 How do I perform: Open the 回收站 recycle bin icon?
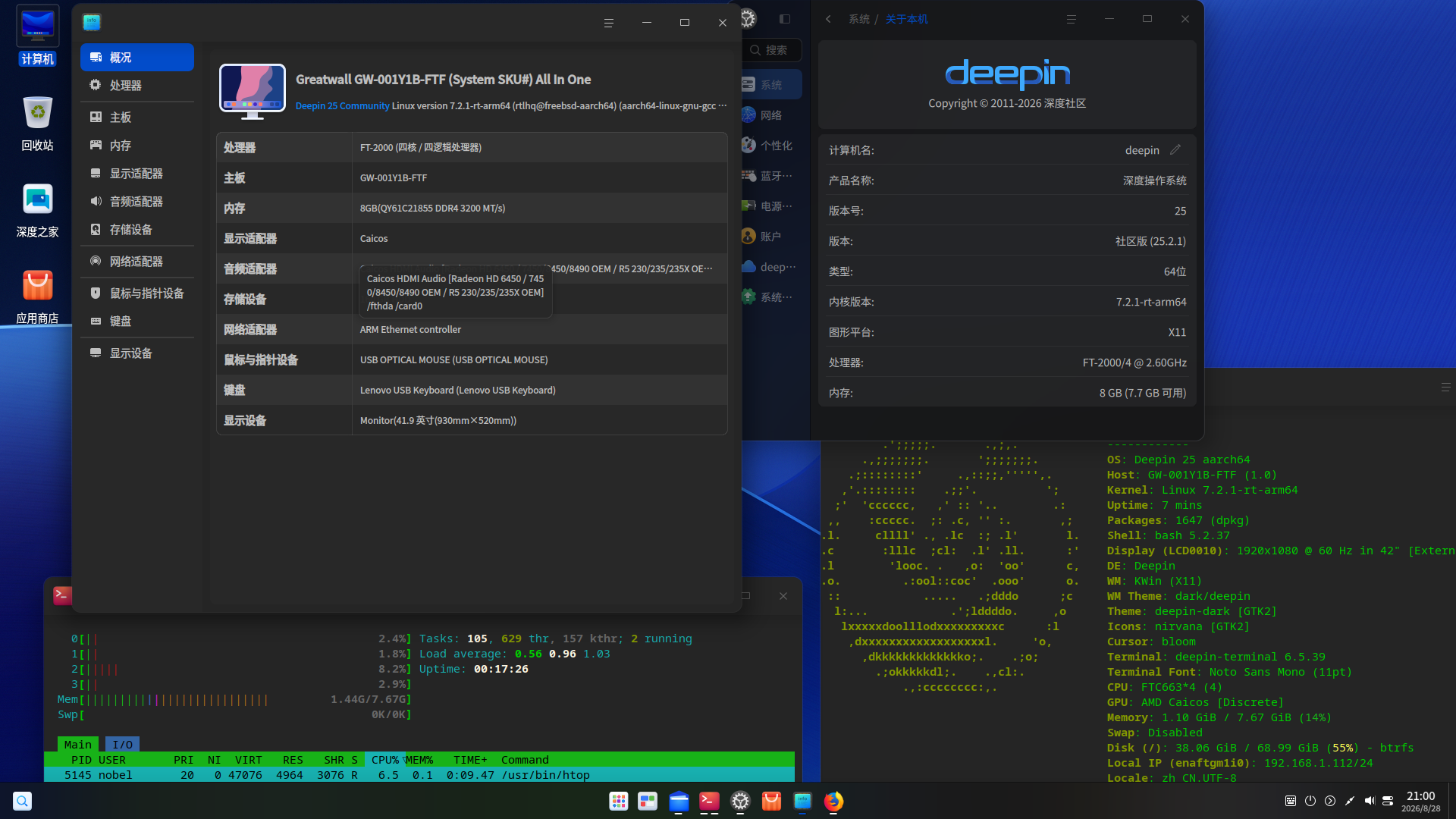37,123
